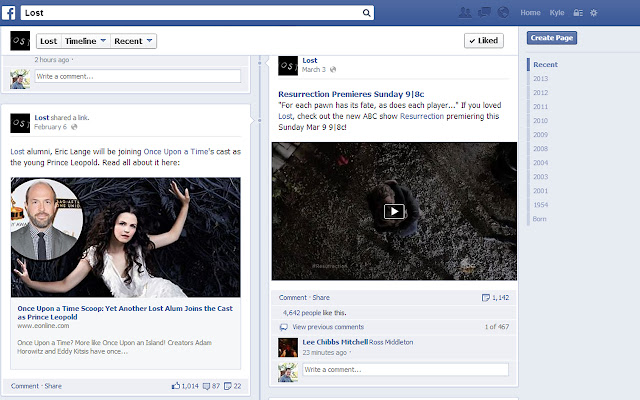
Task: Click Lost avatar on March 3 post
Action: (x=288, y=66)
